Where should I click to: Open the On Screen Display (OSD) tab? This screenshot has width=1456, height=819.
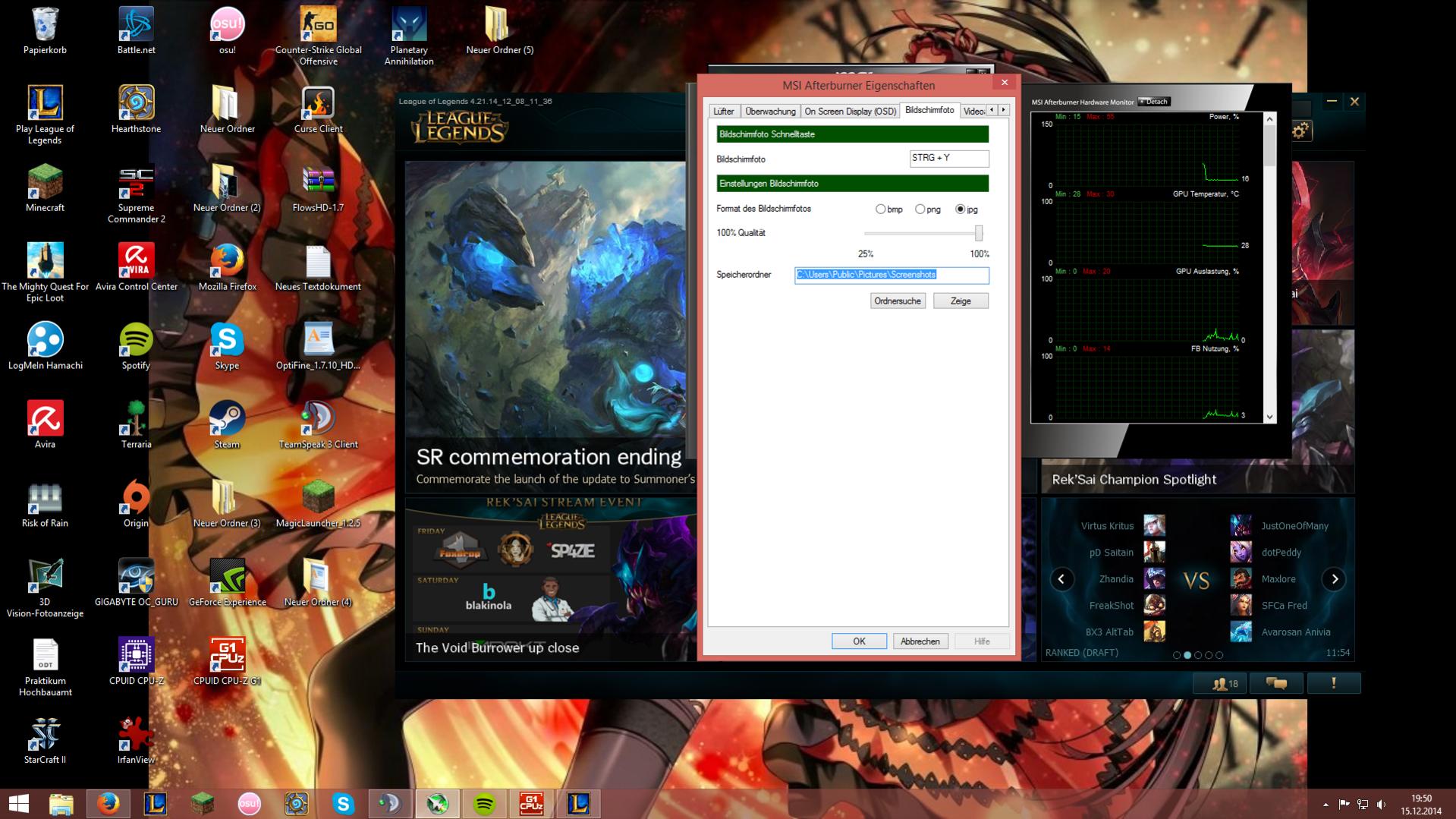pos(850,112)
